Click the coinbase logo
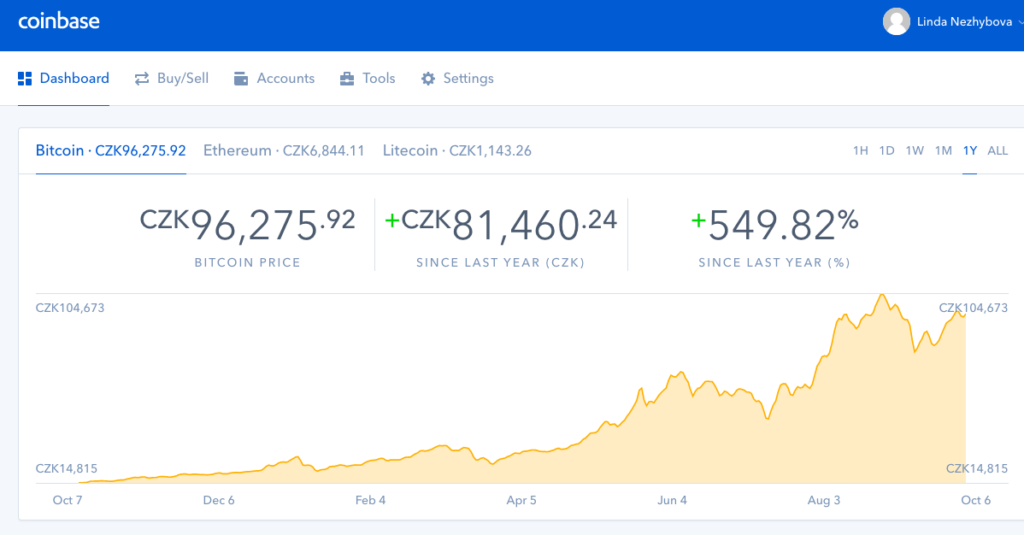The image size is (1024, 535). pyautogui.click(x=59, y=21)
